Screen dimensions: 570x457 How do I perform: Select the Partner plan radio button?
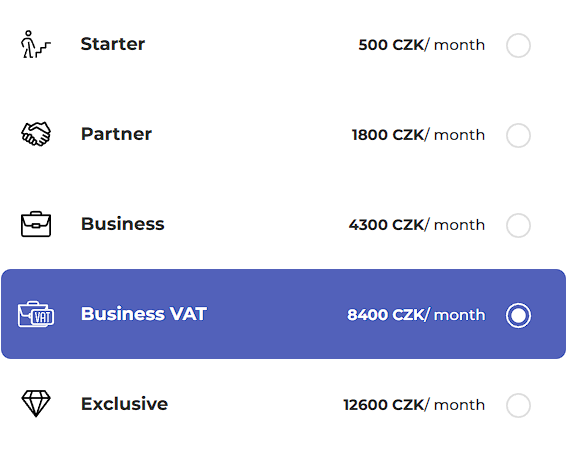pos(518,135)
